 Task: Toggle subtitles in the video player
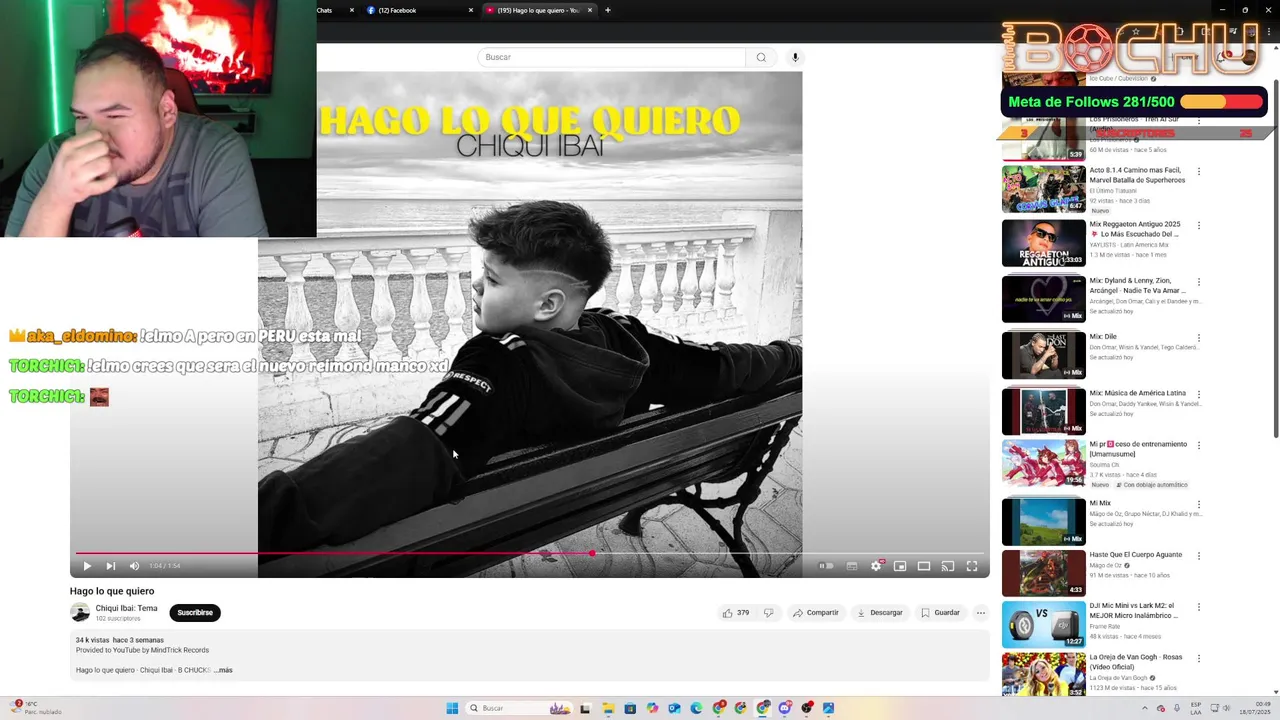(852, 566)
